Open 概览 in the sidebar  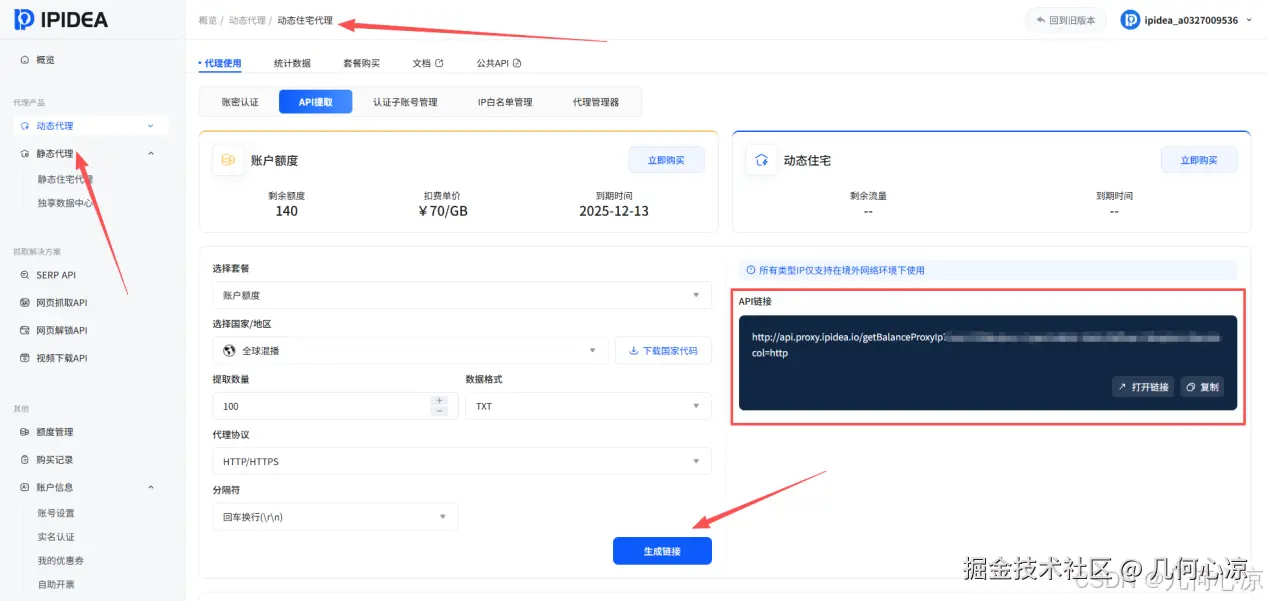(x=45, y=60)
